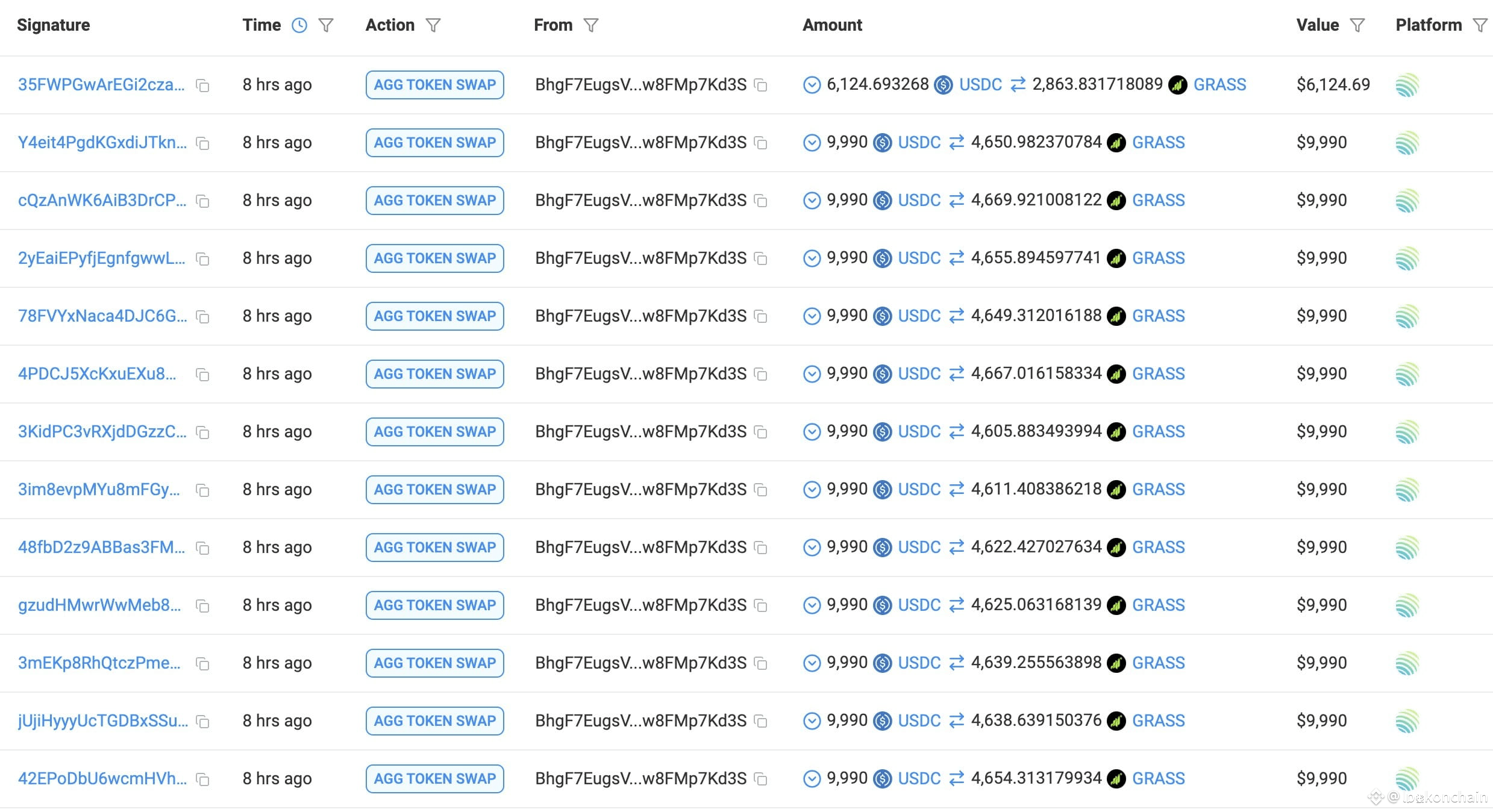1493x812 pixels.
Task: Open the Y4eit4PgdKGxdiJTkn signature link
Action: 101,143
